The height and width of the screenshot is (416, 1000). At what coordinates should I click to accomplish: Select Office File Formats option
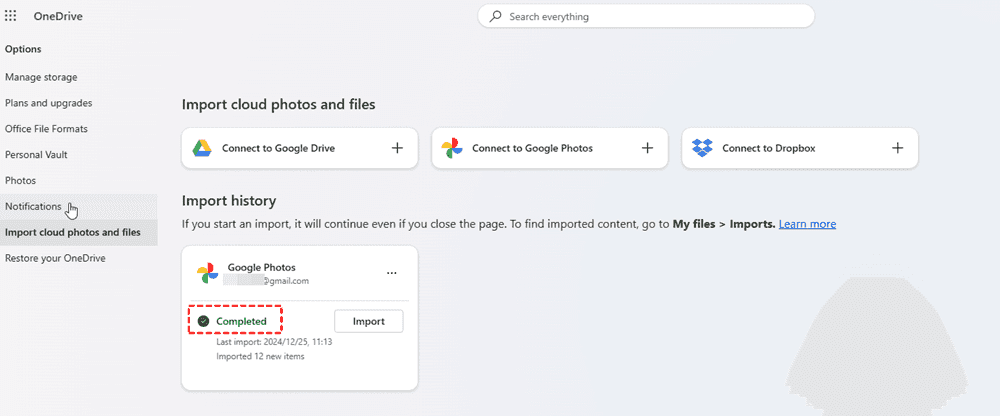46,129
